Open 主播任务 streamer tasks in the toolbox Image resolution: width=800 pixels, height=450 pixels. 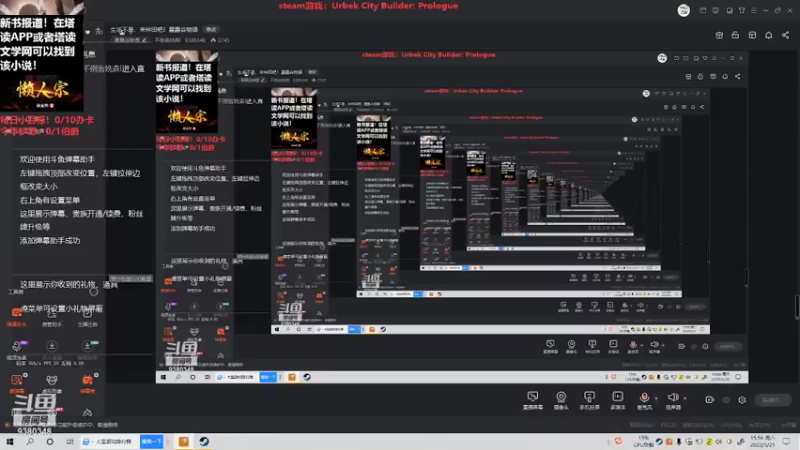87,317
